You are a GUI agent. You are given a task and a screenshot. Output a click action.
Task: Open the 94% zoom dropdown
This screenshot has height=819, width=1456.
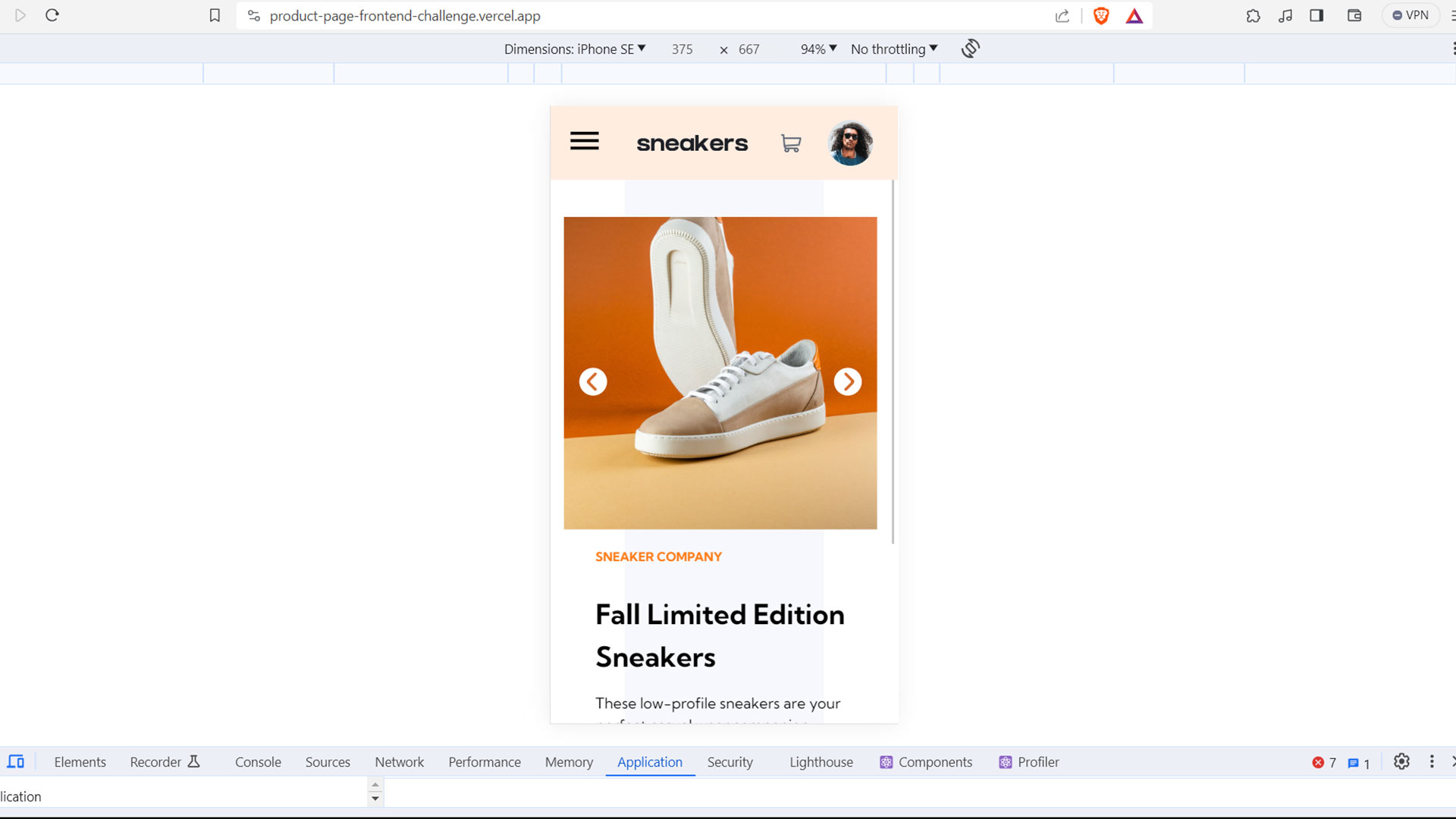818,49
